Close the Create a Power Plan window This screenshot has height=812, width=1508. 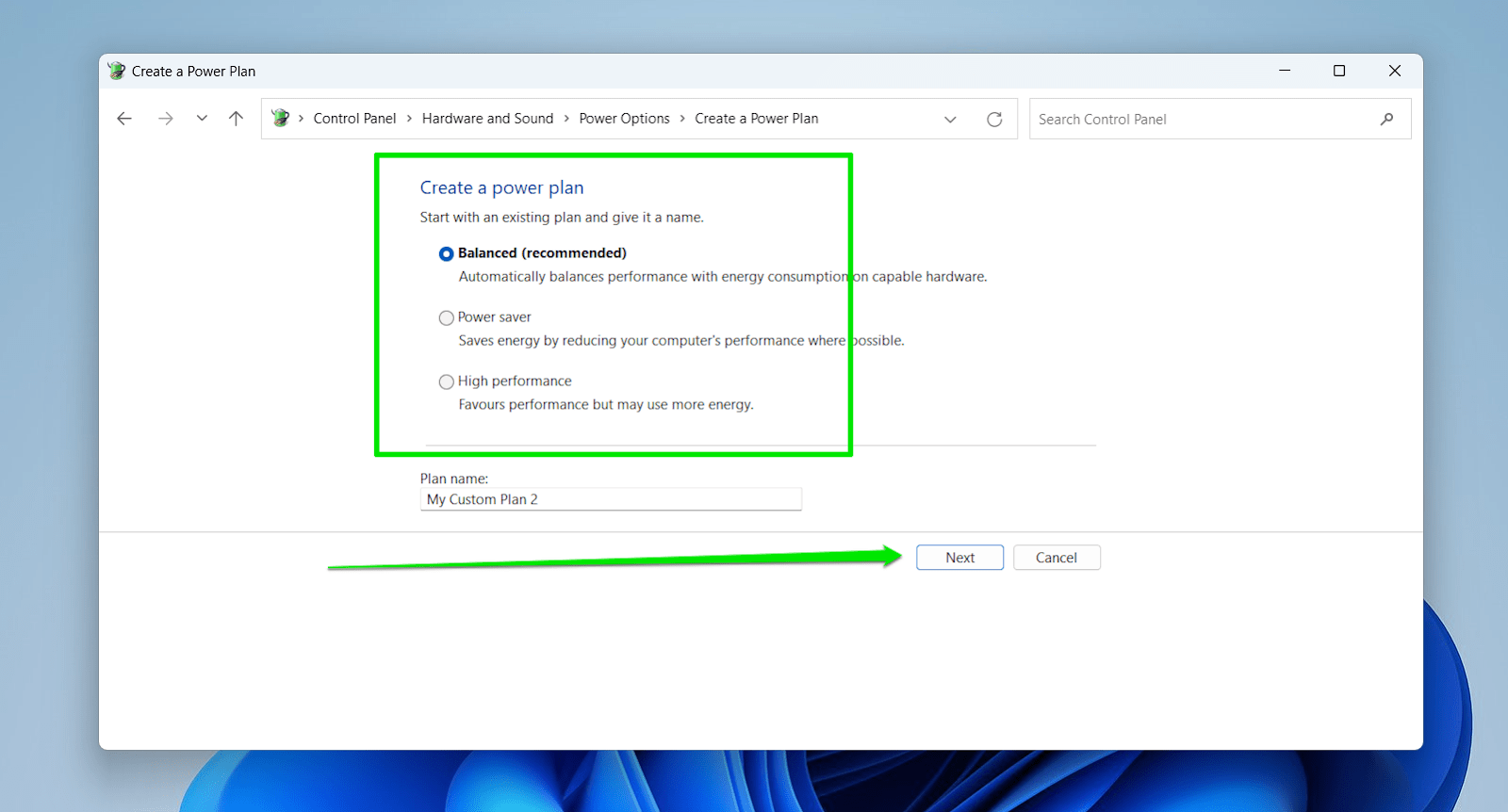(1395, 71)
